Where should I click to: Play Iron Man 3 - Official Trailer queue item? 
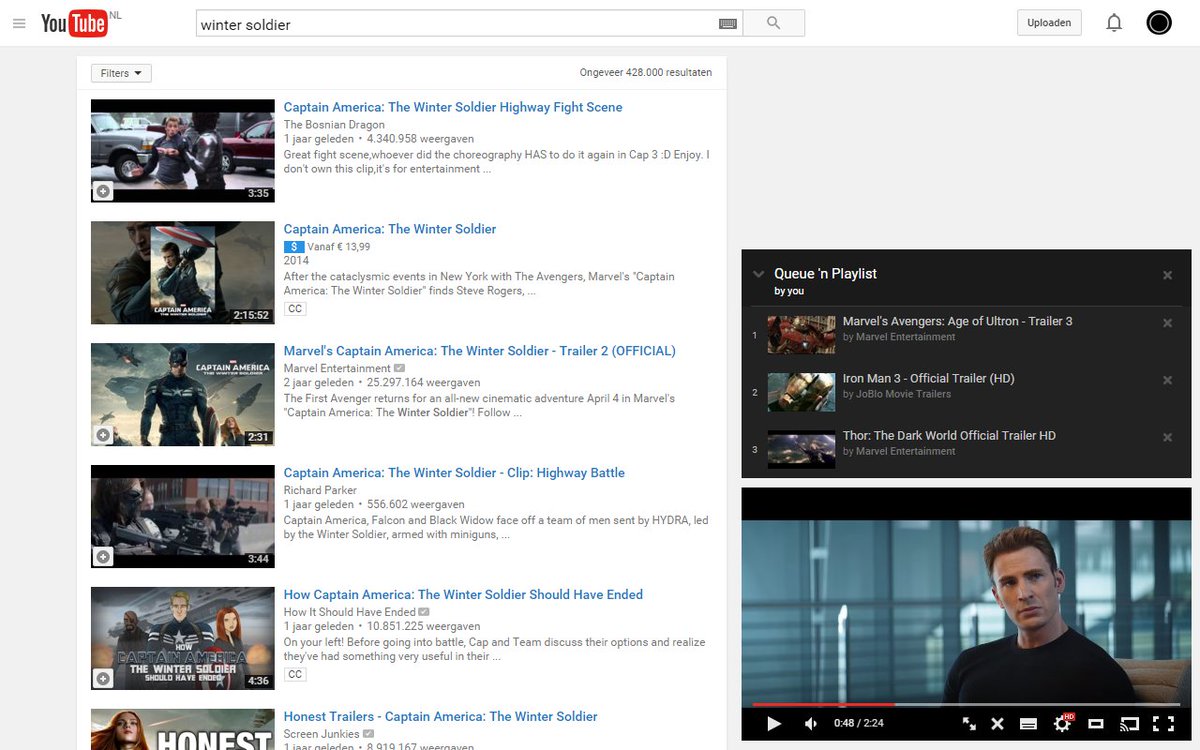[928, 378]
